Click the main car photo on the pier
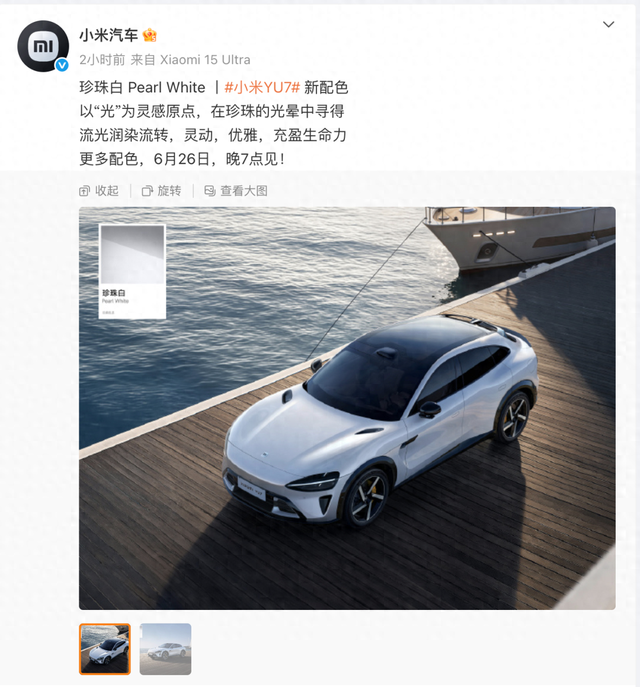 click(347, 408)
